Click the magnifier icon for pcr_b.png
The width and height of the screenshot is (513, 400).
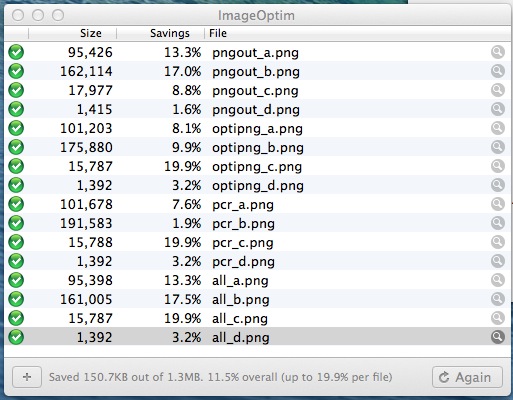[497, 223]
